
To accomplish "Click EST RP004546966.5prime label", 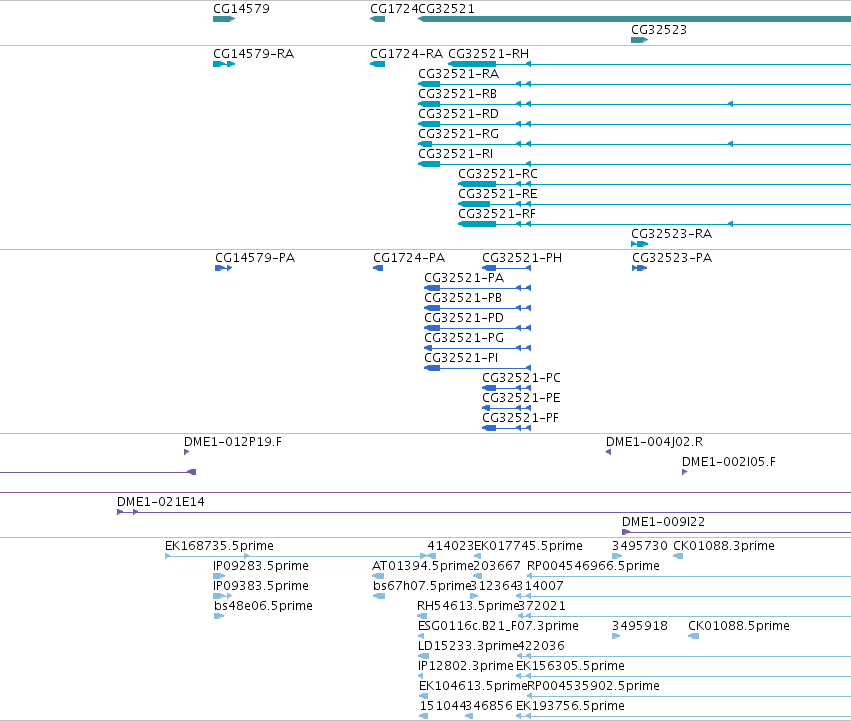I will click(594, 566).
